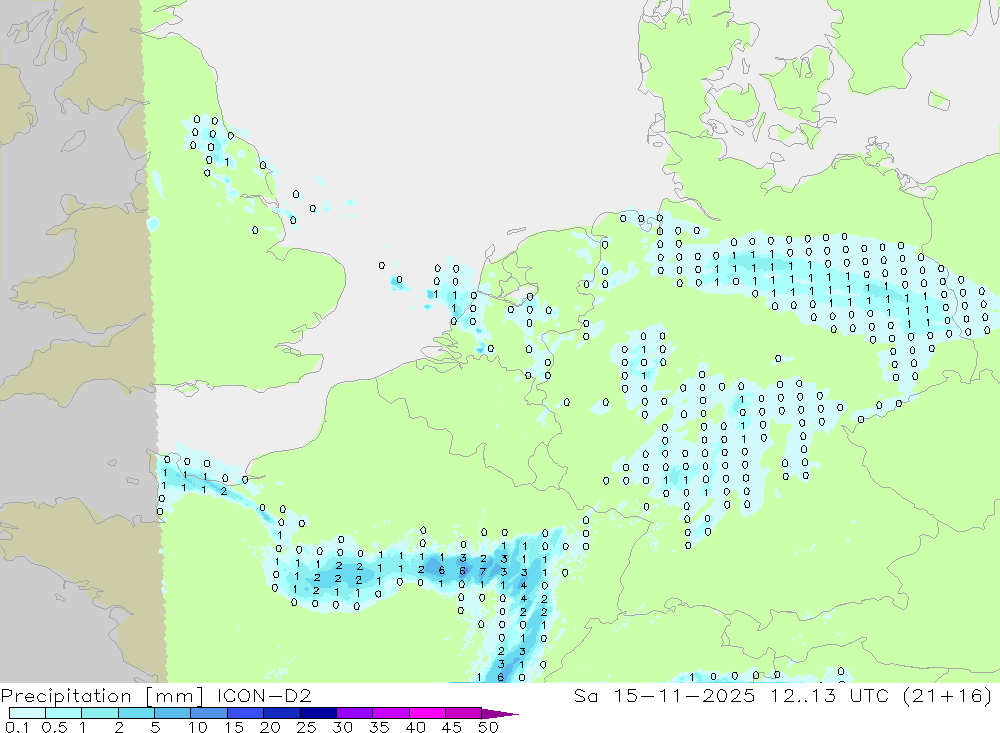
Task: Click the legend tick label "20"
Action: pos(270,727)
